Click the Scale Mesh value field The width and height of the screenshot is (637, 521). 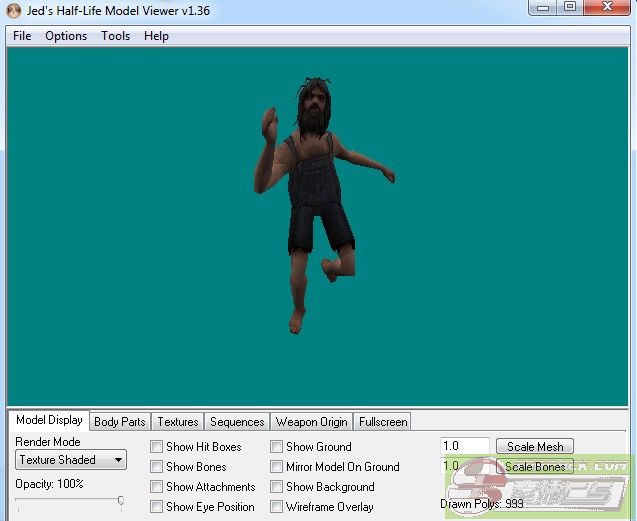point(465,447)
